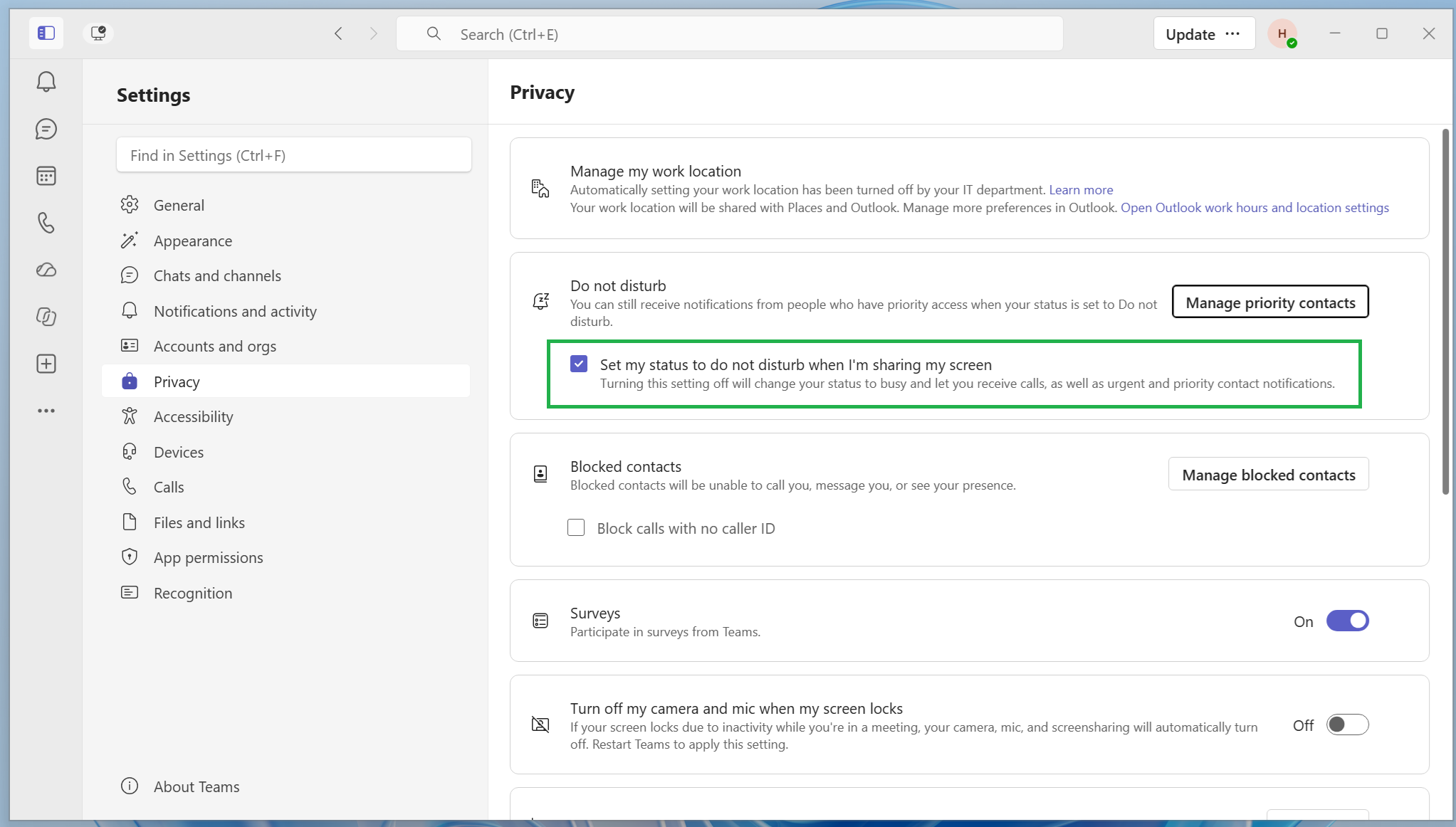Open App permissions settings
1456x827 pixels.
pos(286,557)
